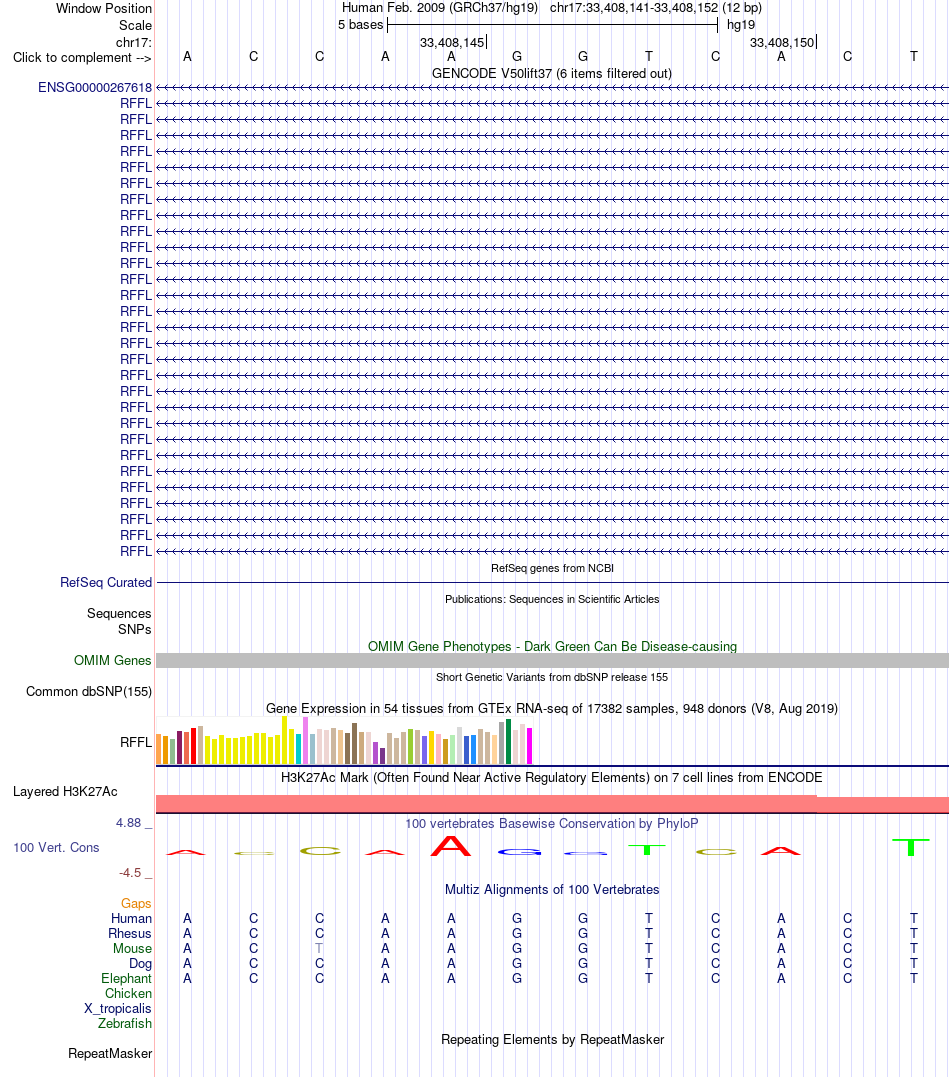Click the H3K27Ac Mark ENCODE track title
The image size is (950, 1077).
pos(552,778)
